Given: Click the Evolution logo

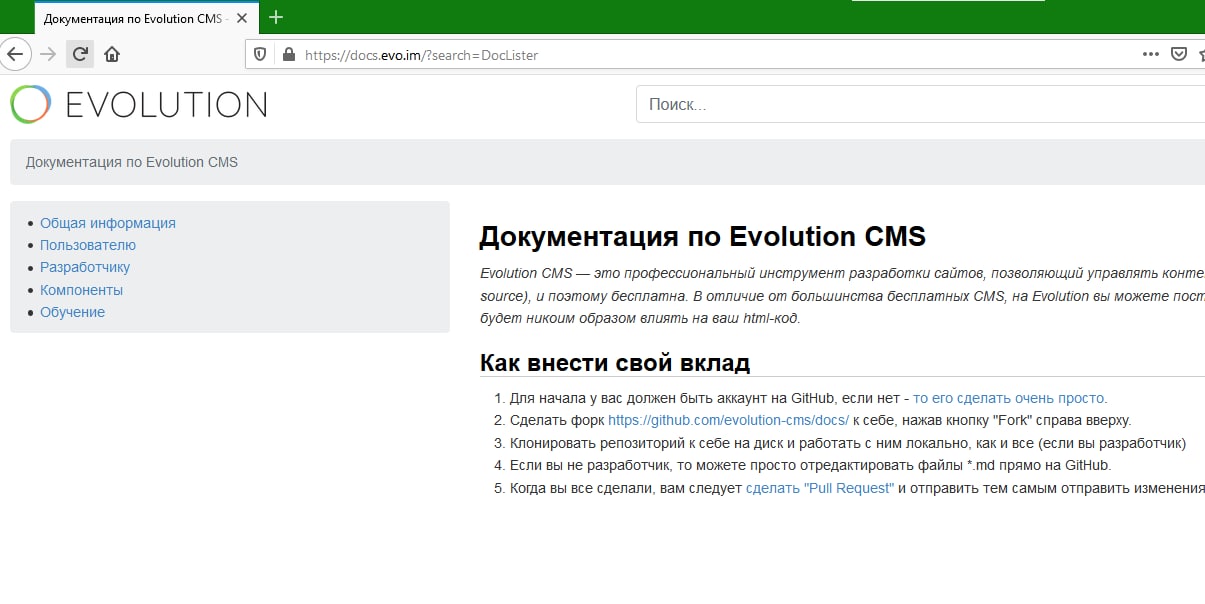Looking at the screenshot, I should pyautogui.click(x=139, y=104).
